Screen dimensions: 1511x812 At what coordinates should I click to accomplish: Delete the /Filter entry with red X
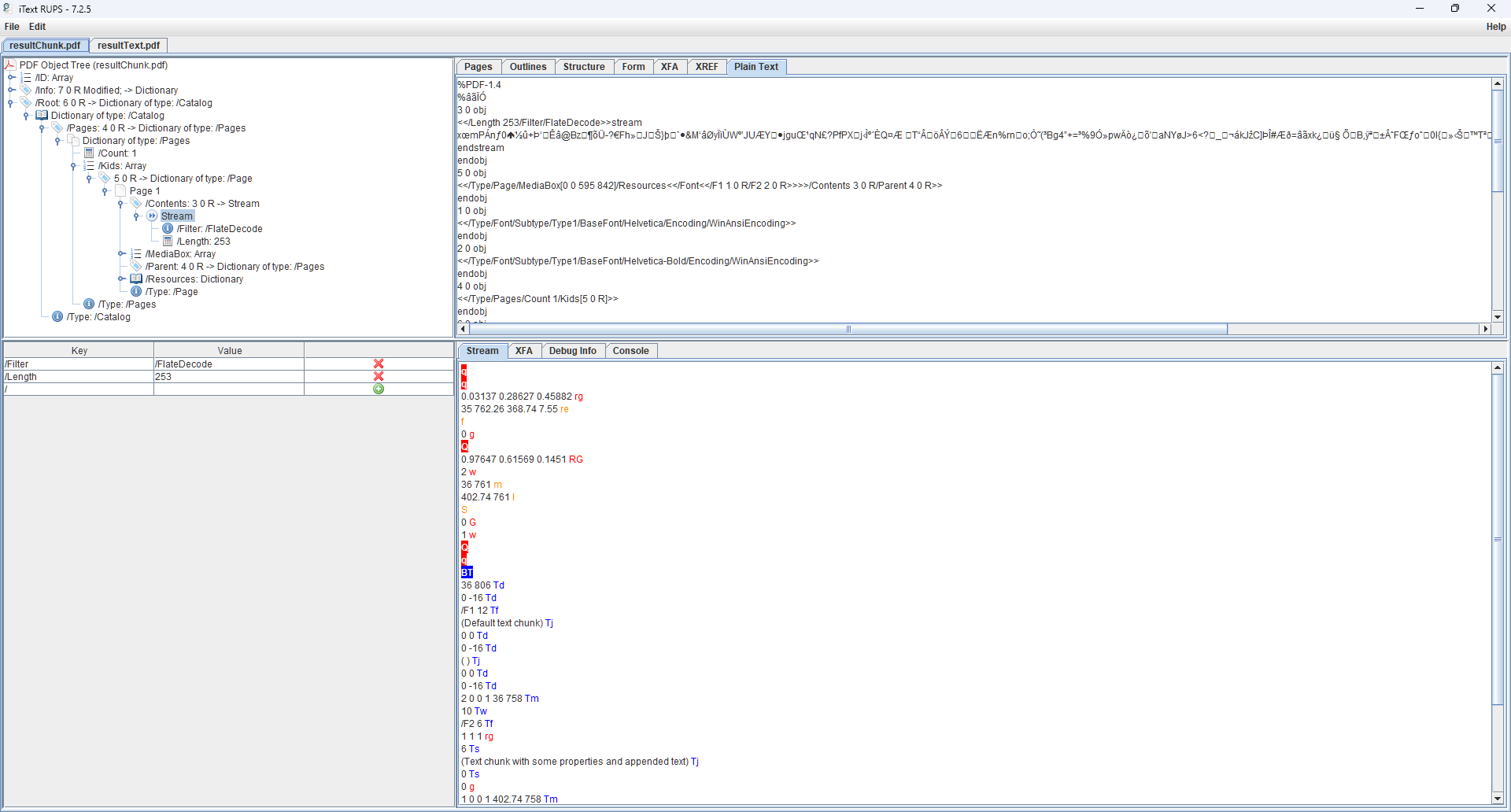point(379,364)
